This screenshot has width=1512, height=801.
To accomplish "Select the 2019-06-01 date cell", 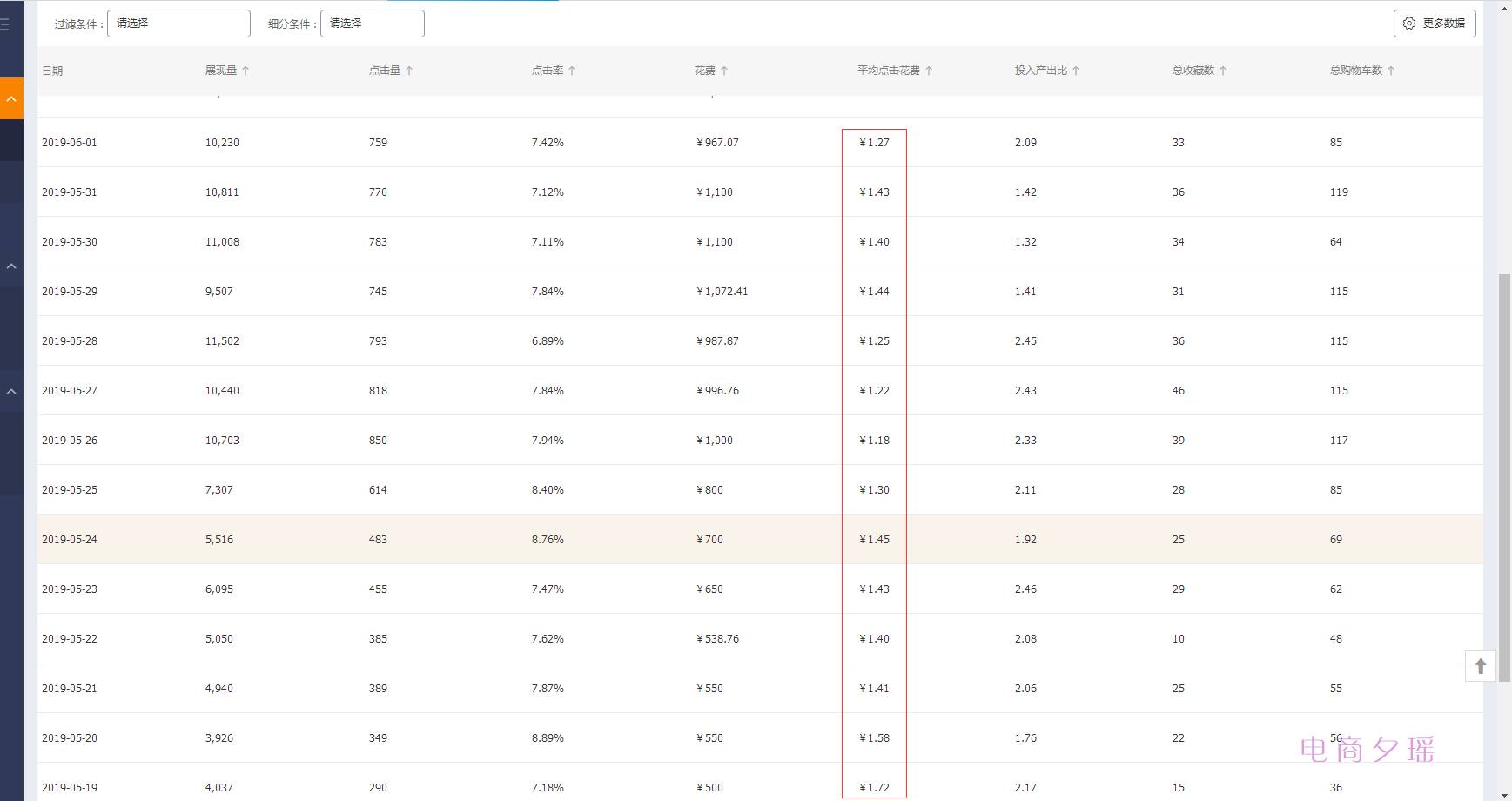I will click(x=70, y=143).
